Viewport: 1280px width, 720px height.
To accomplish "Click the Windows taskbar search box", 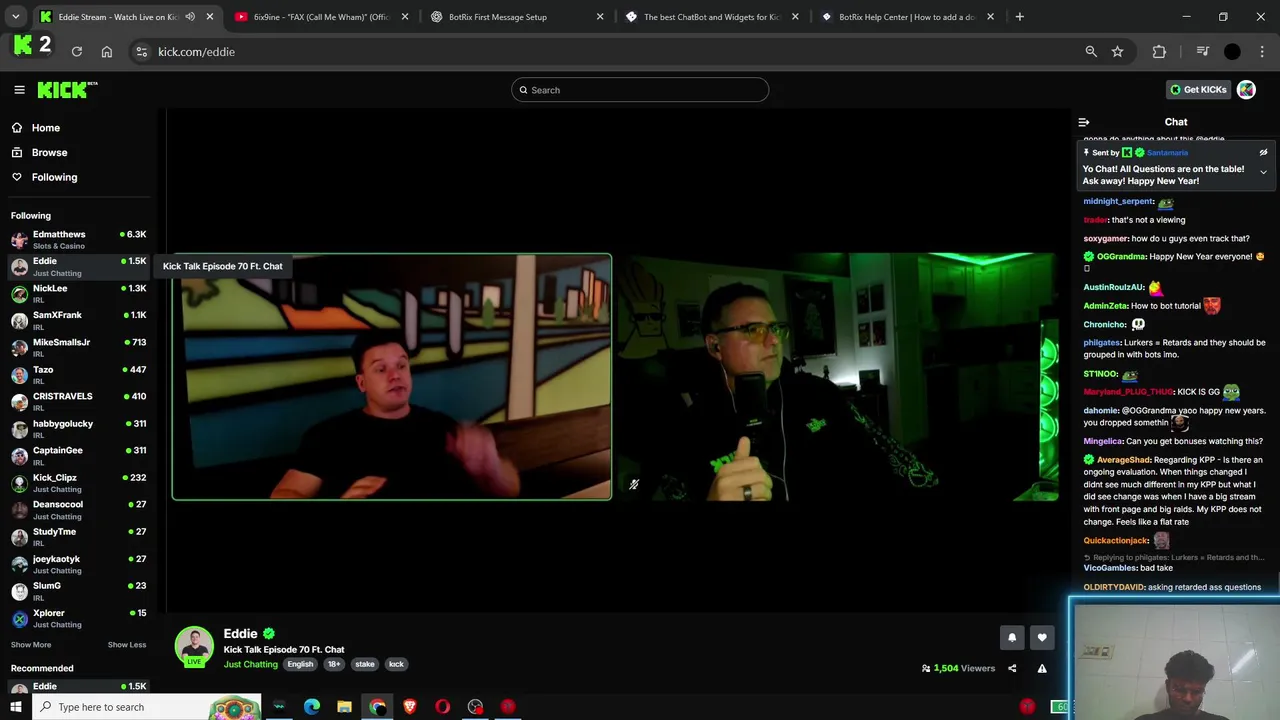I will click(146, 707).
